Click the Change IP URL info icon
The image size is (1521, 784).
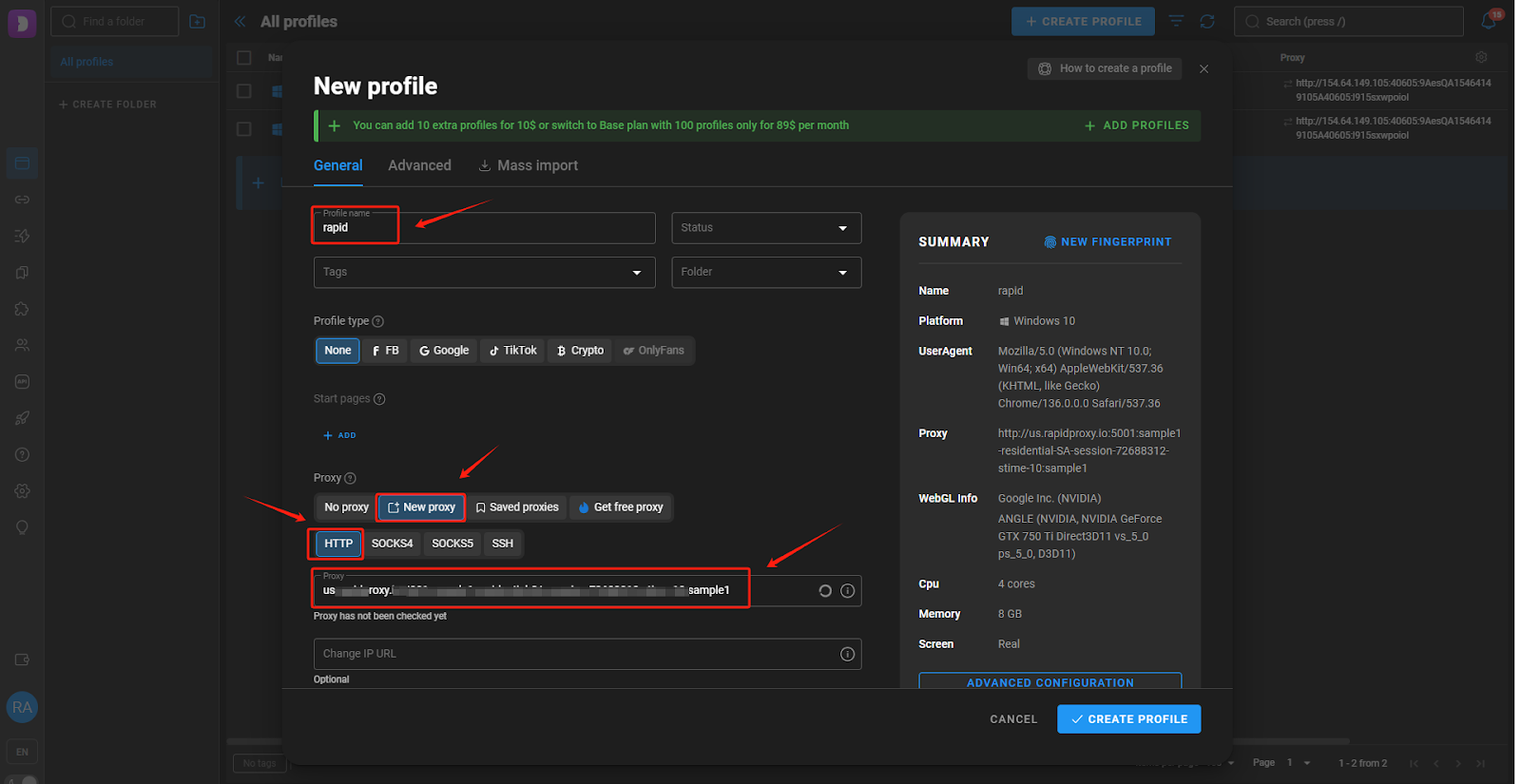pyautogui.click(x=847, y=654)
